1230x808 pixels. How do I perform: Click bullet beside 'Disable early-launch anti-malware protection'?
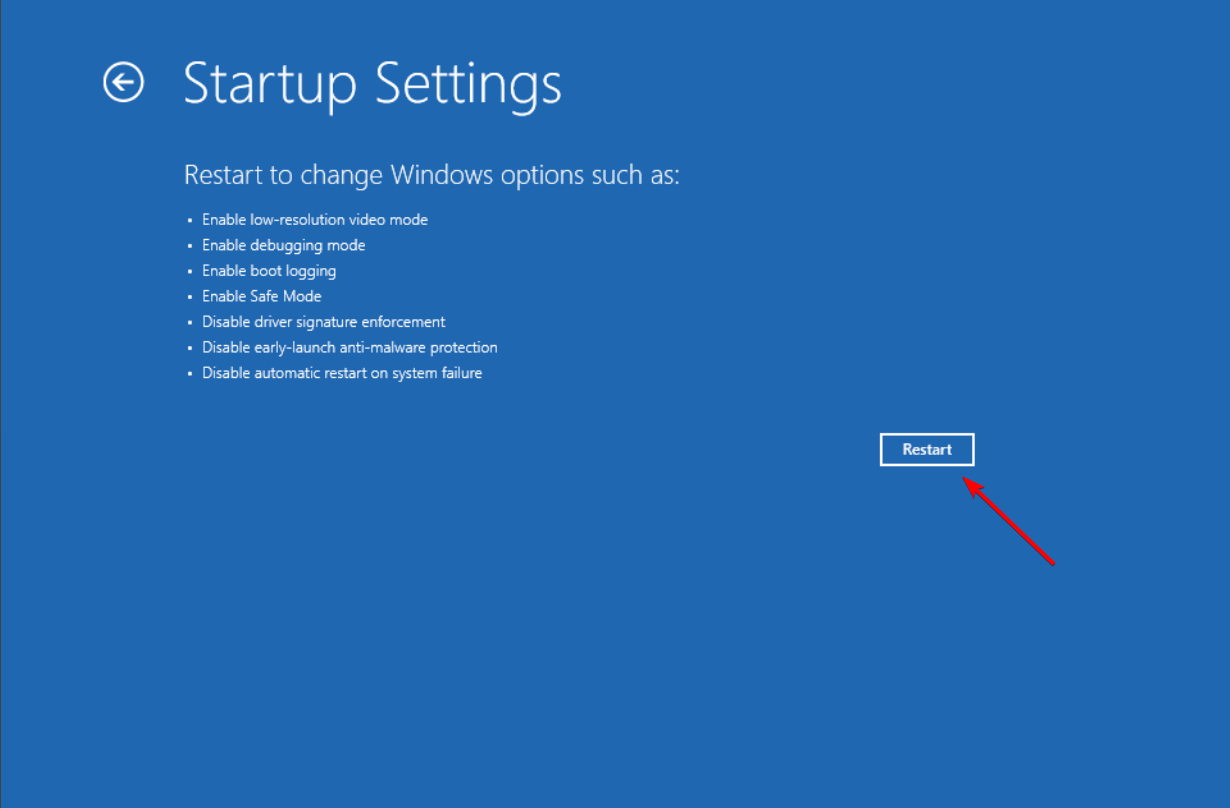[x=189, y=348]
